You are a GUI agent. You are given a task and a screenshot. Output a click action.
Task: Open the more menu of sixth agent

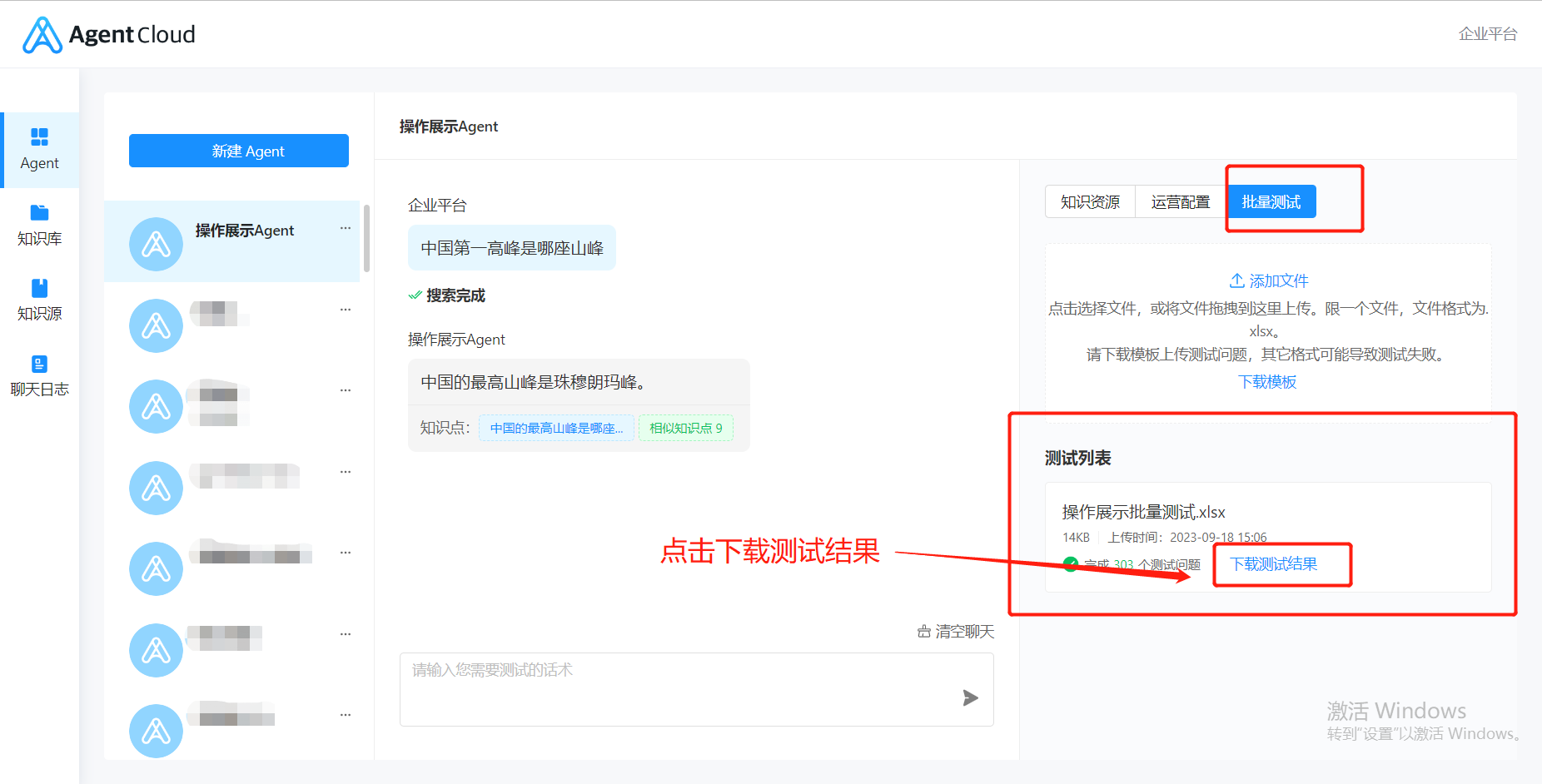pos(346,634)
